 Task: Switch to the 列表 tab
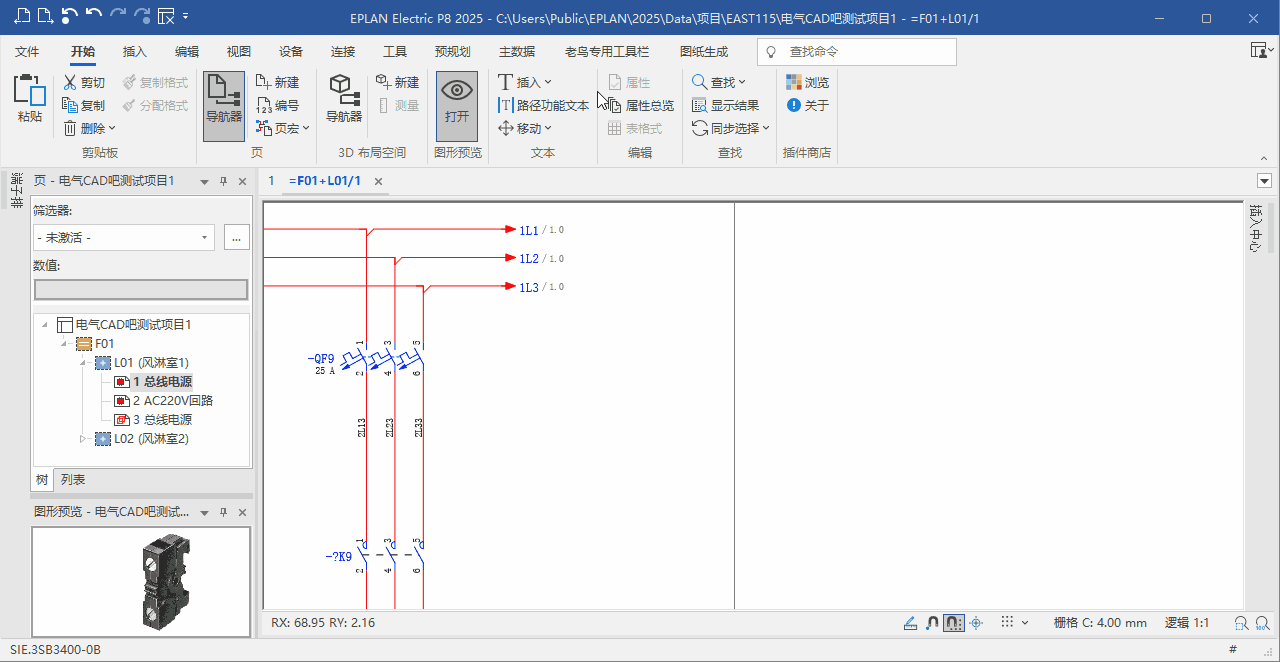coord(73,480)
